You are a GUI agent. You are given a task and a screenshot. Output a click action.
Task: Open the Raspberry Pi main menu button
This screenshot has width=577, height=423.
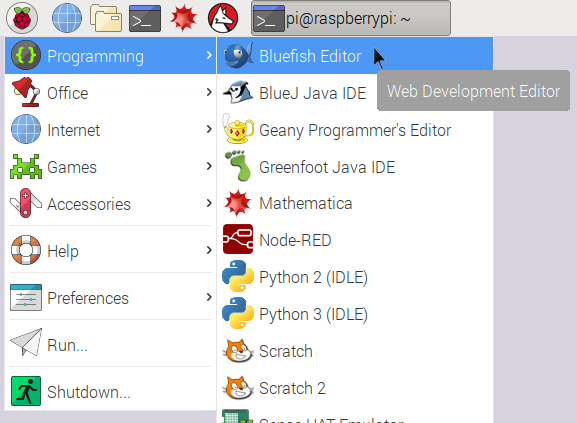pos(22,18)
